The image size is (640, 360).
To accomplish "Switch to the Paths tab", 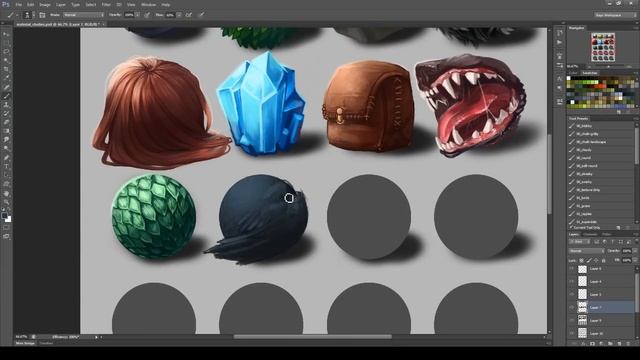I will click(x=607, y=235).
